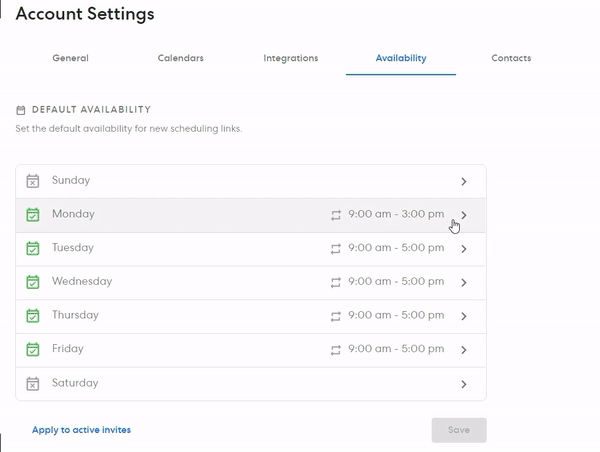600x452 pixels.
Task: Select Tuesday's 9:00 am - 5:00 pm time range
Action: tap(396, 248)
